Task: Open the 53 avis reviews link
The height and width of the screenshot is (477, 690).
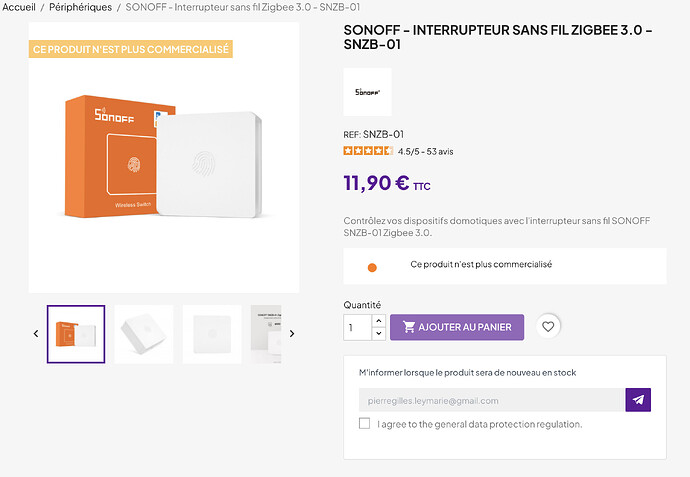Action: point(439,151)
